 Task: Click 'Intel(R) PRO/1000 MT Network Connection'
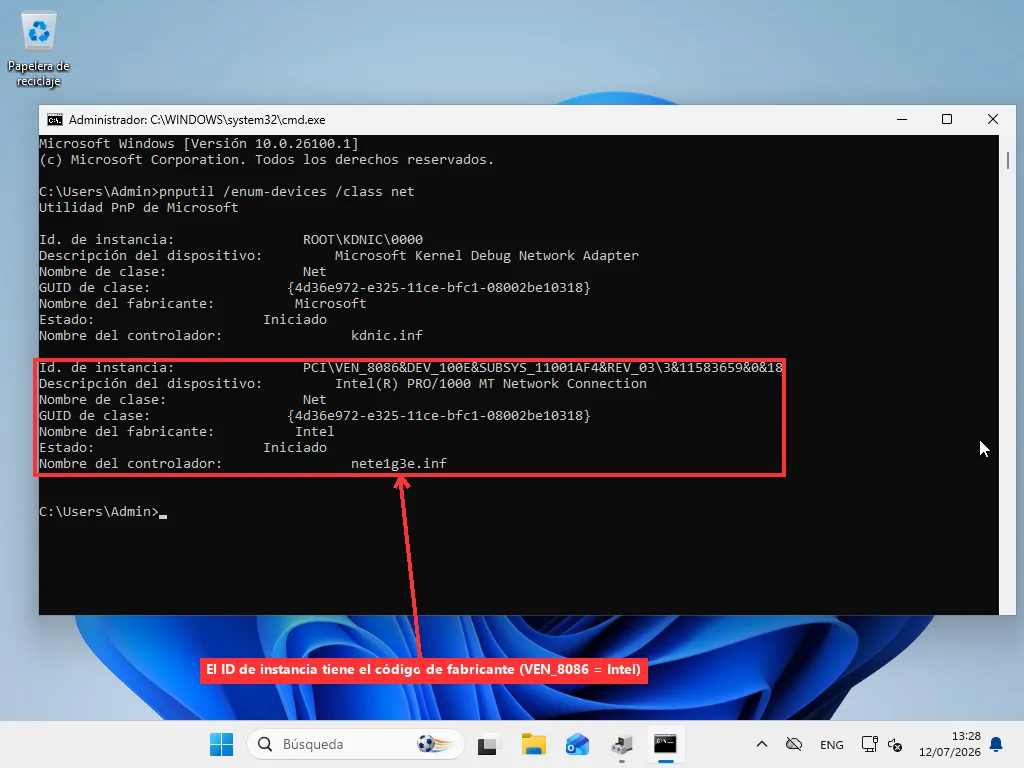(490, 383)
